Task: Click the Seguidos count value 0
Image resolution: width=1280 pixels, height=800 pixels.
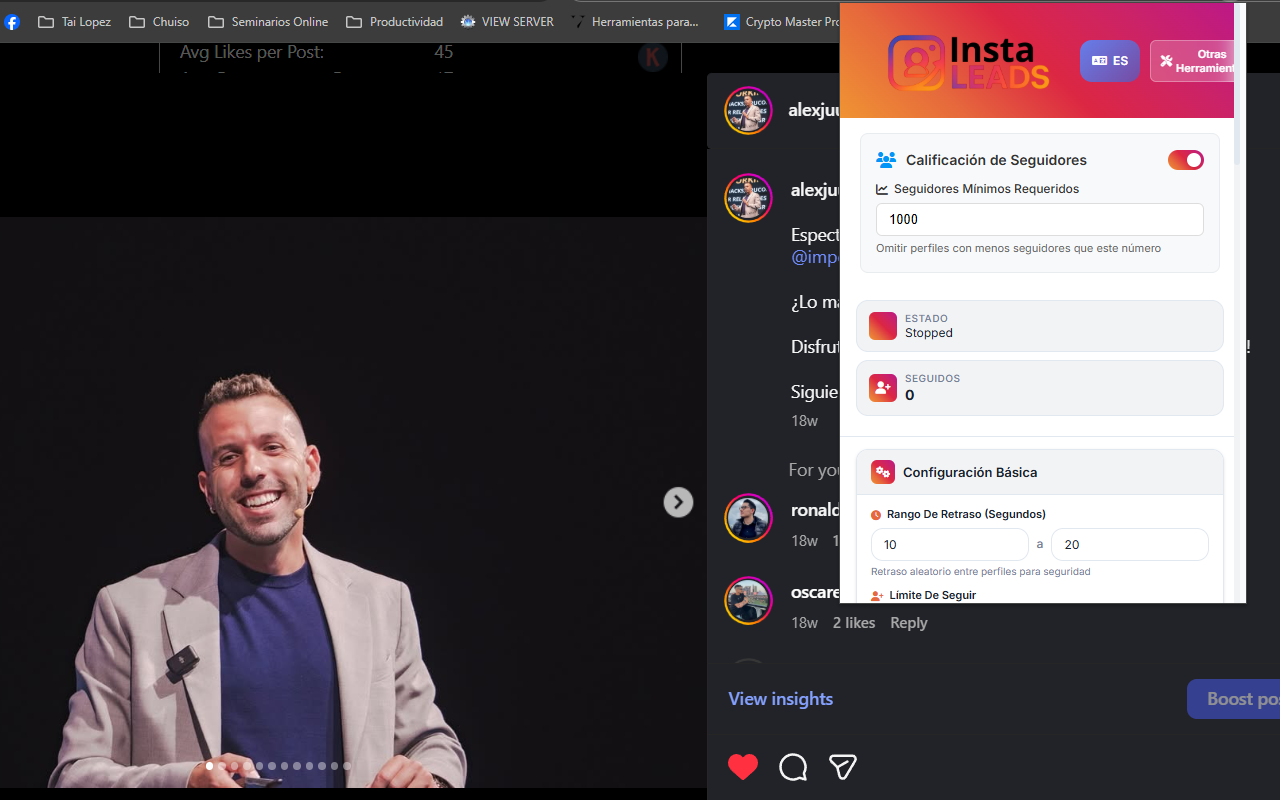Action: 909,395
